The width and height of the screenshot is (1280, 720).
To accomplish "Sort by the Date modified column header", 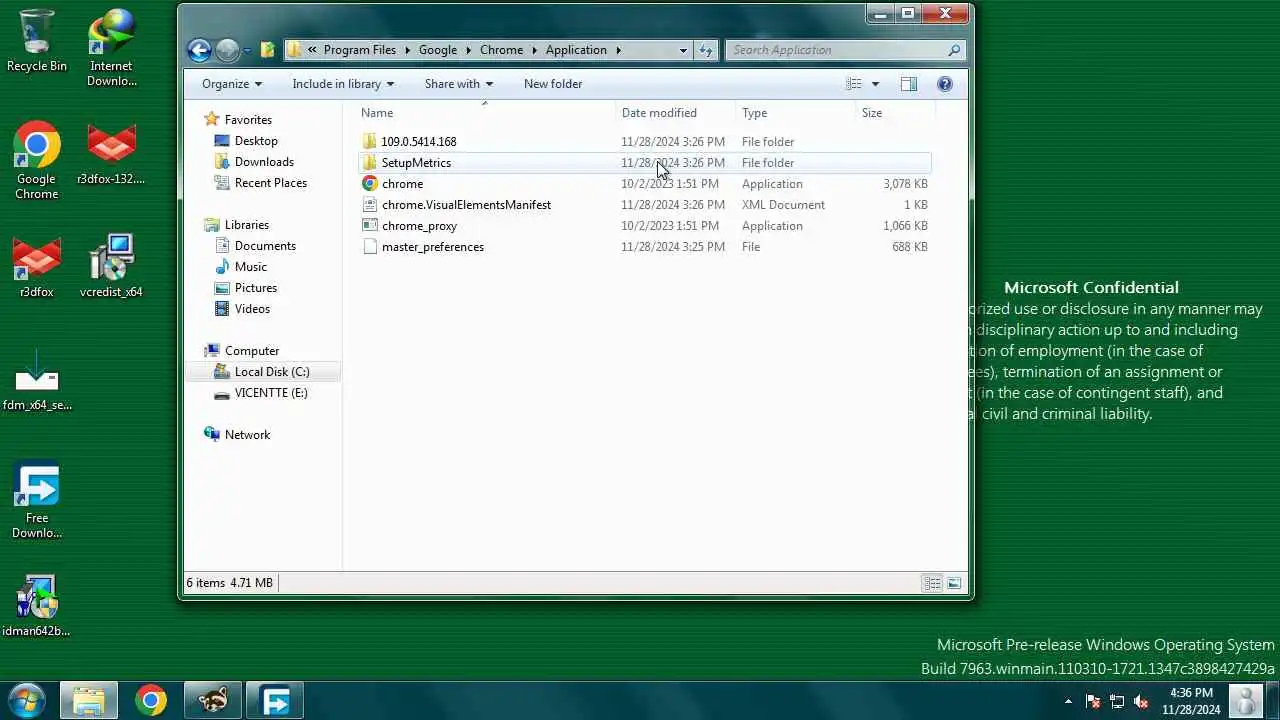I will click(674, 113).
